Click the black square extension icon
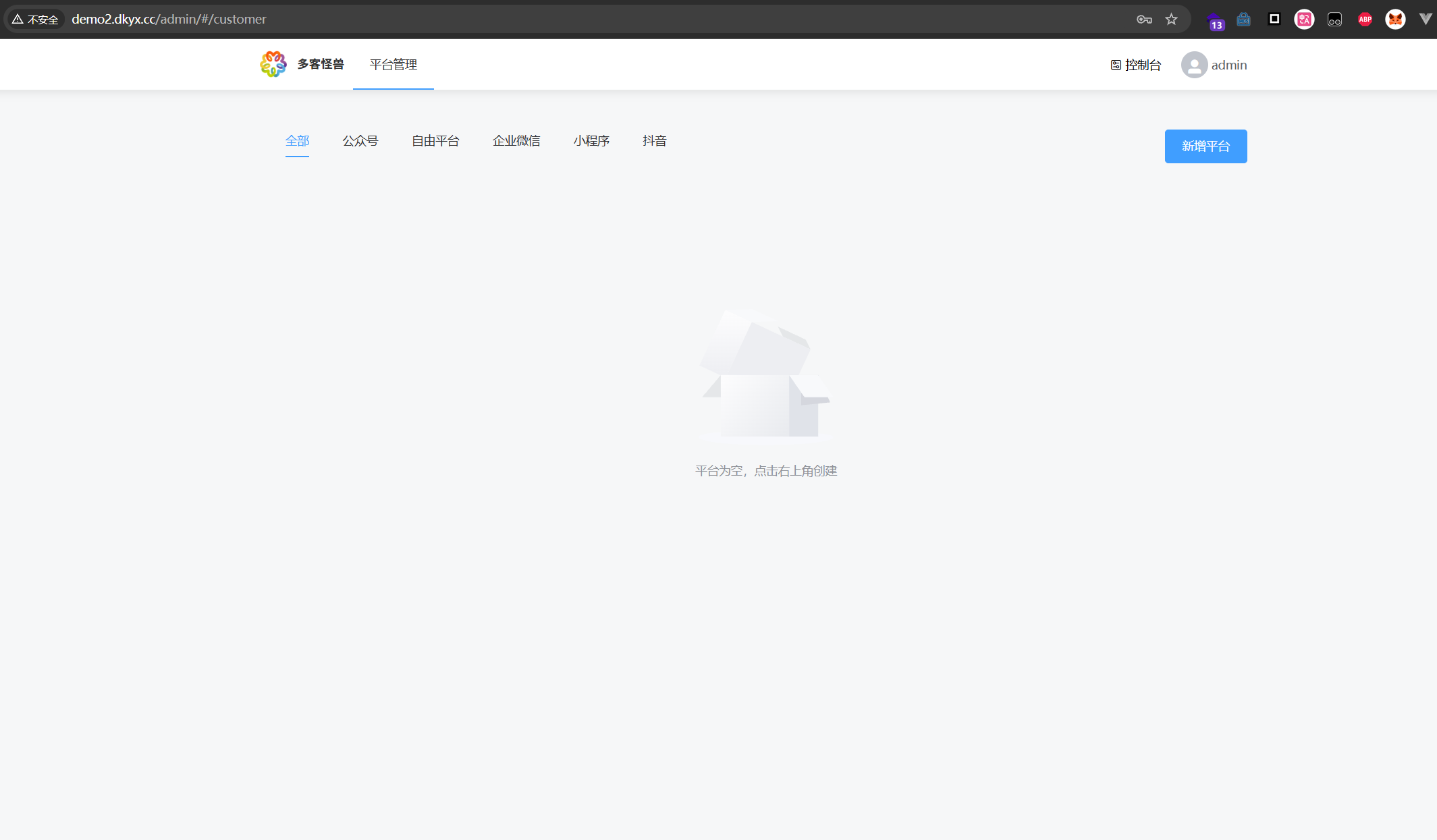 point(1274,19)
